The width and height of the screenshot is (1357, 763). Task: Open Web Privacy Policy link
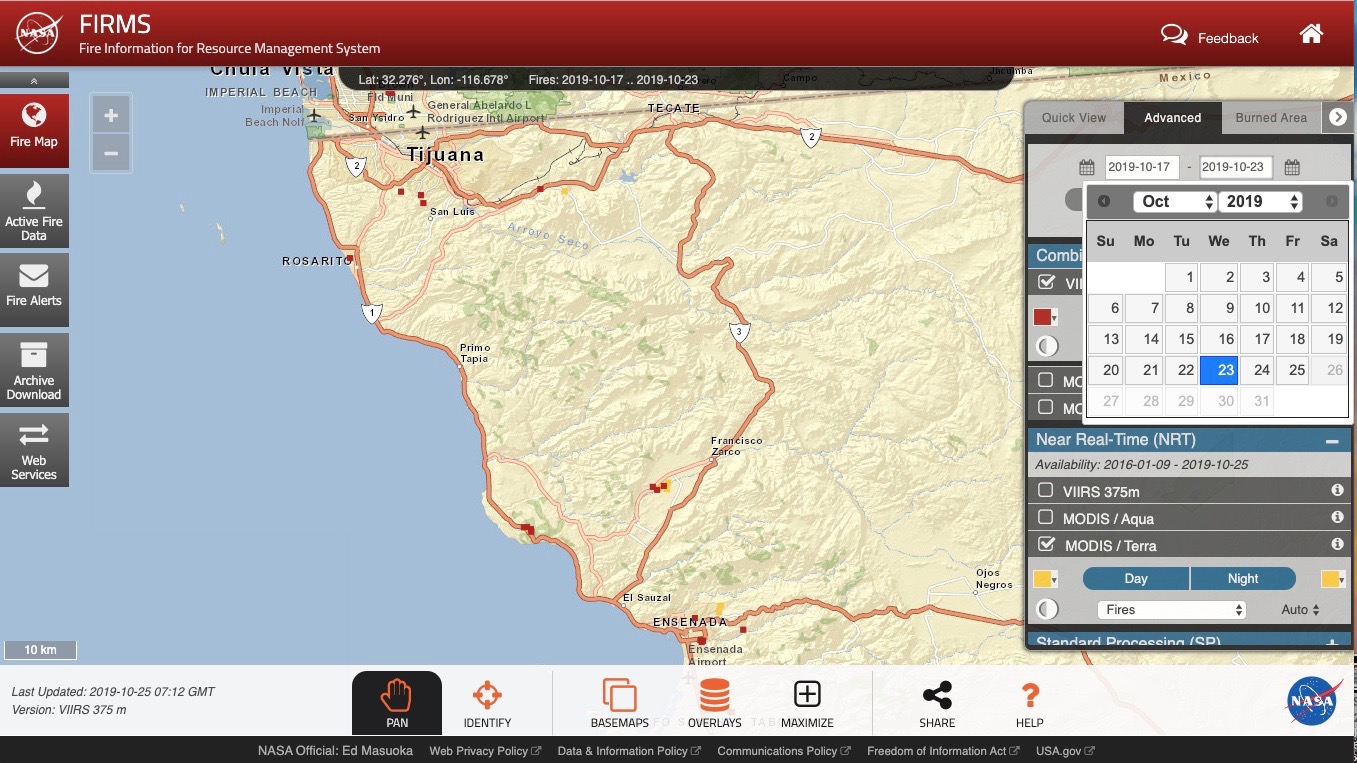point(485,751)
